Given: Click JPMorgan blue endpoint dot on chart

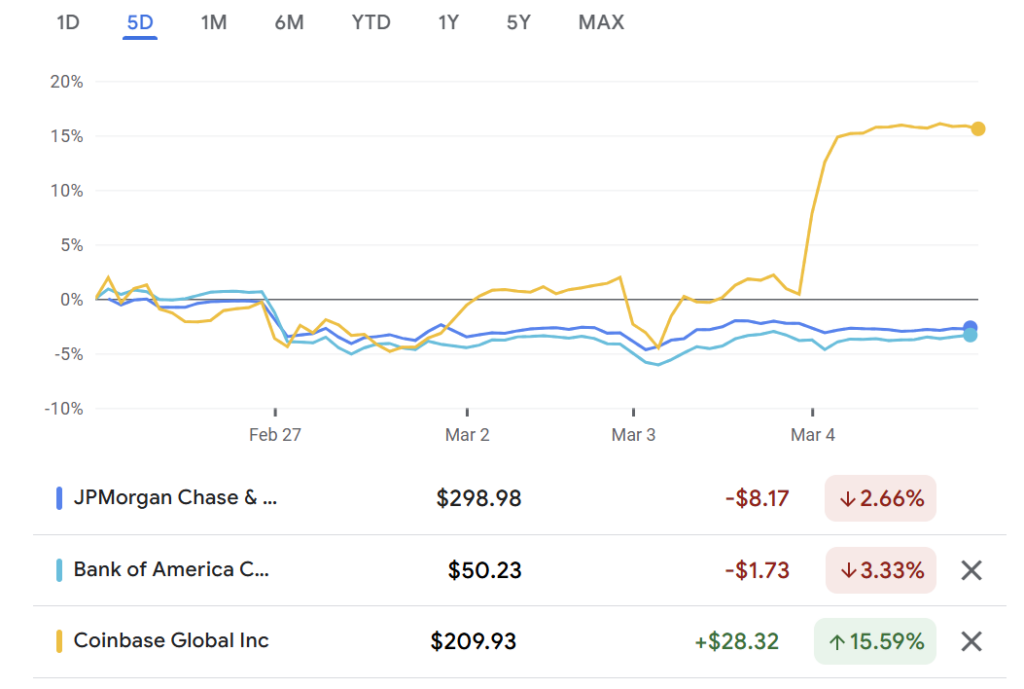Looking at the screenshot, I should (x=970, y=327).
